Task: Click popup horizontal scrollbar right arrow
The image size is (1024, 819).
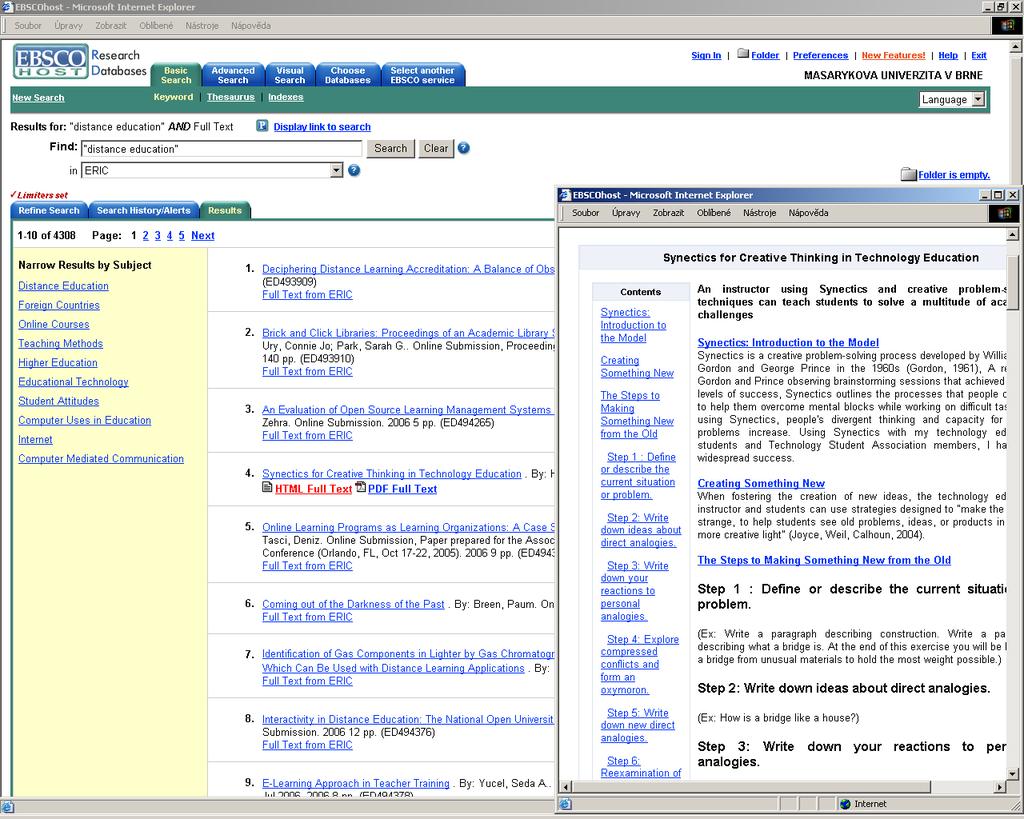Action: click(x=1000, y=787)
